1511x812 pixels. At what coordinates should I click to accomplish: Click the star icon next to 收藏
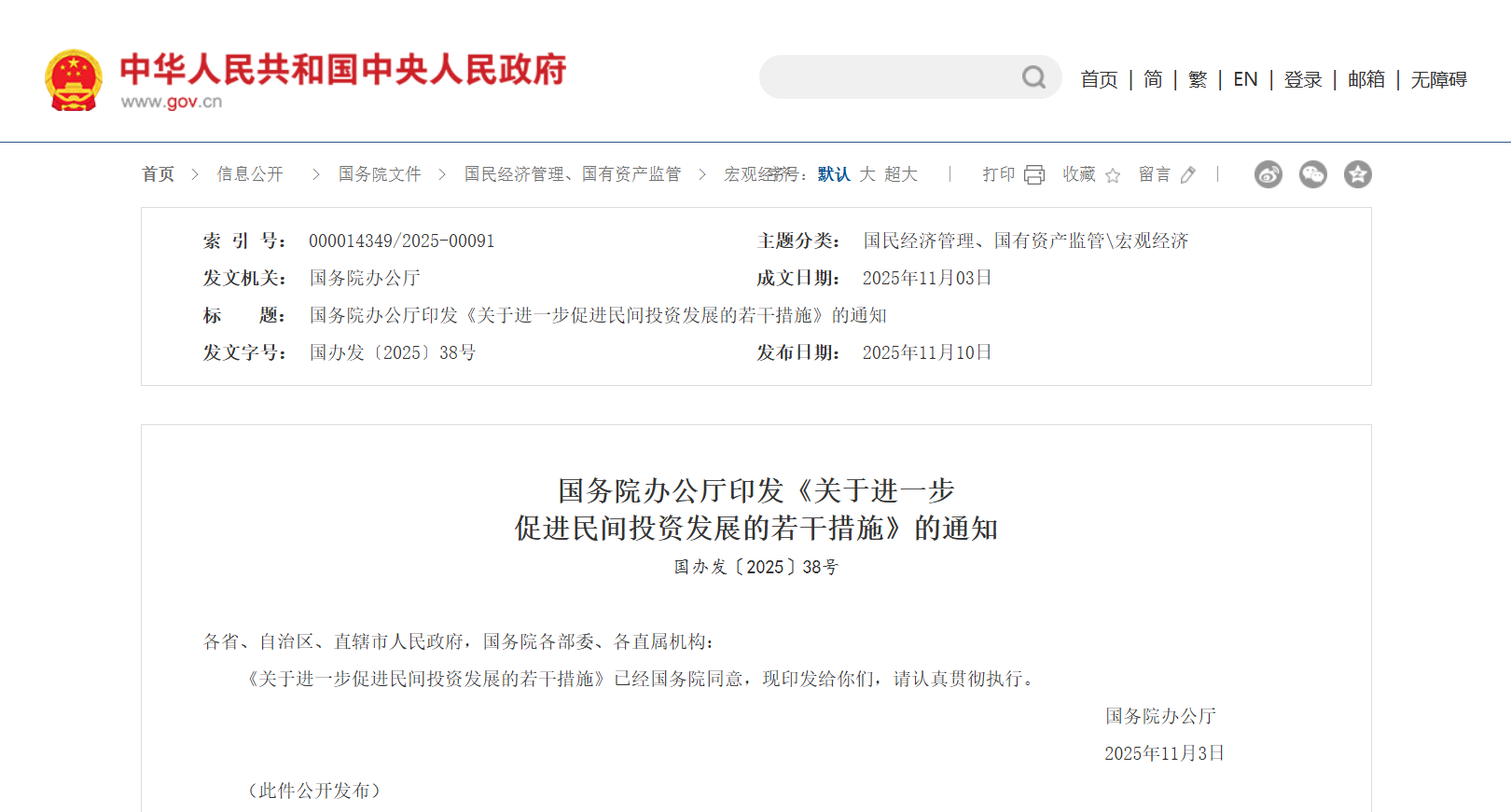pyautogui.click(x=1113, y=175)
